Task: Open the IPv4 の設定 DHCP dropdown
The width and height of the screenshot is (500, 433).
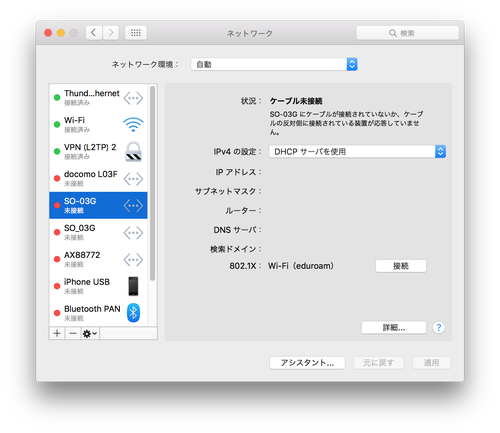Action: click(357, 152)
